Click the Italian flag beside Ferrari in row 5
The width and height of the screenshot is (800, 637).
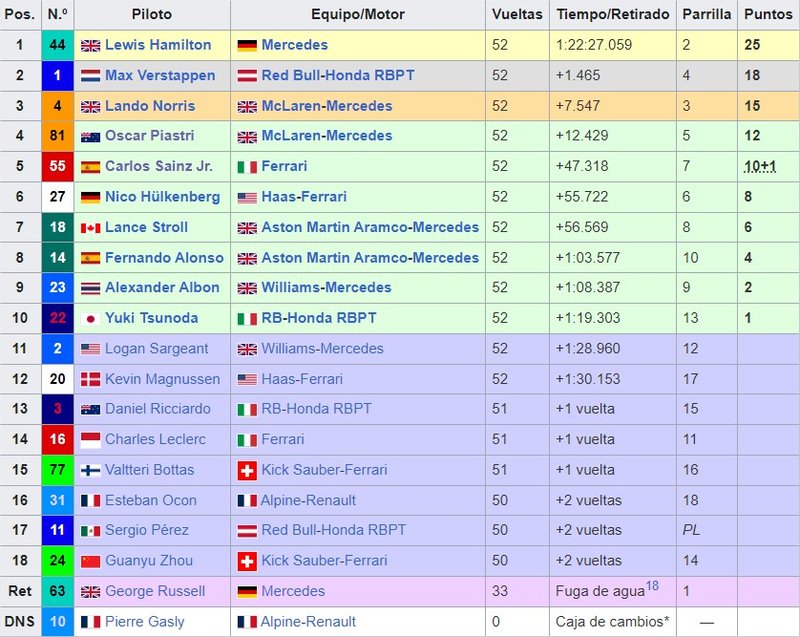(x=247, y=167)
